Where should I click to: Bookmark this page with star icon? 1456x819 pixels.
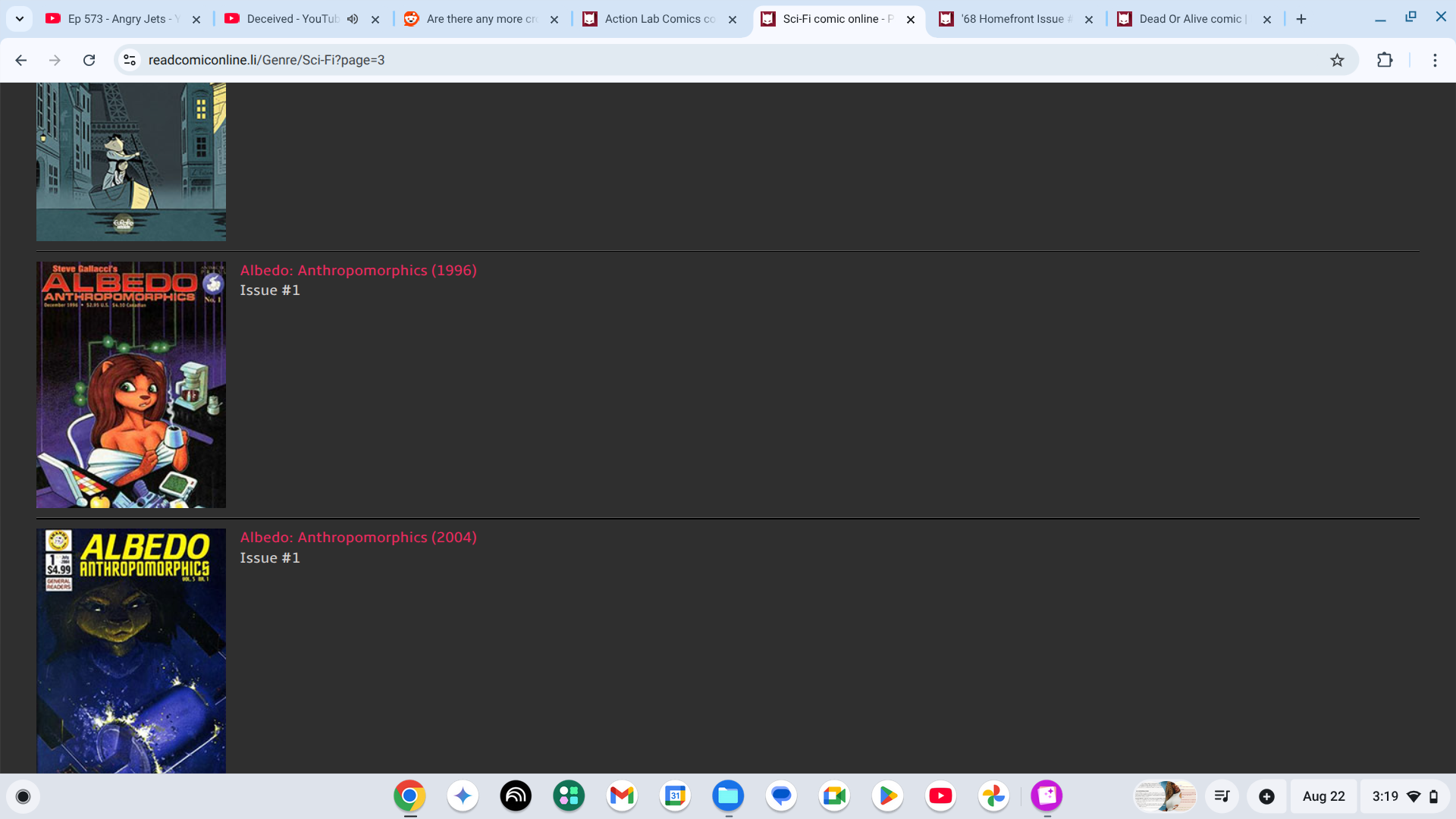coord(1337,60)
